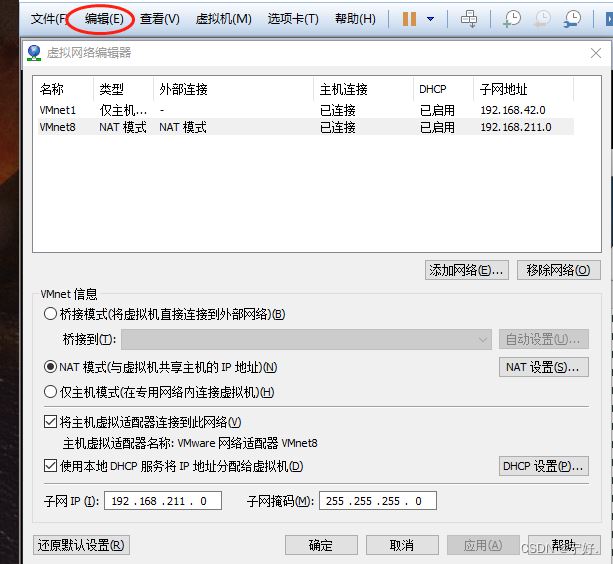This screenshot has height=564, width=613.
Task: Click the 名称 column header
Action: (x=65, y=89)
